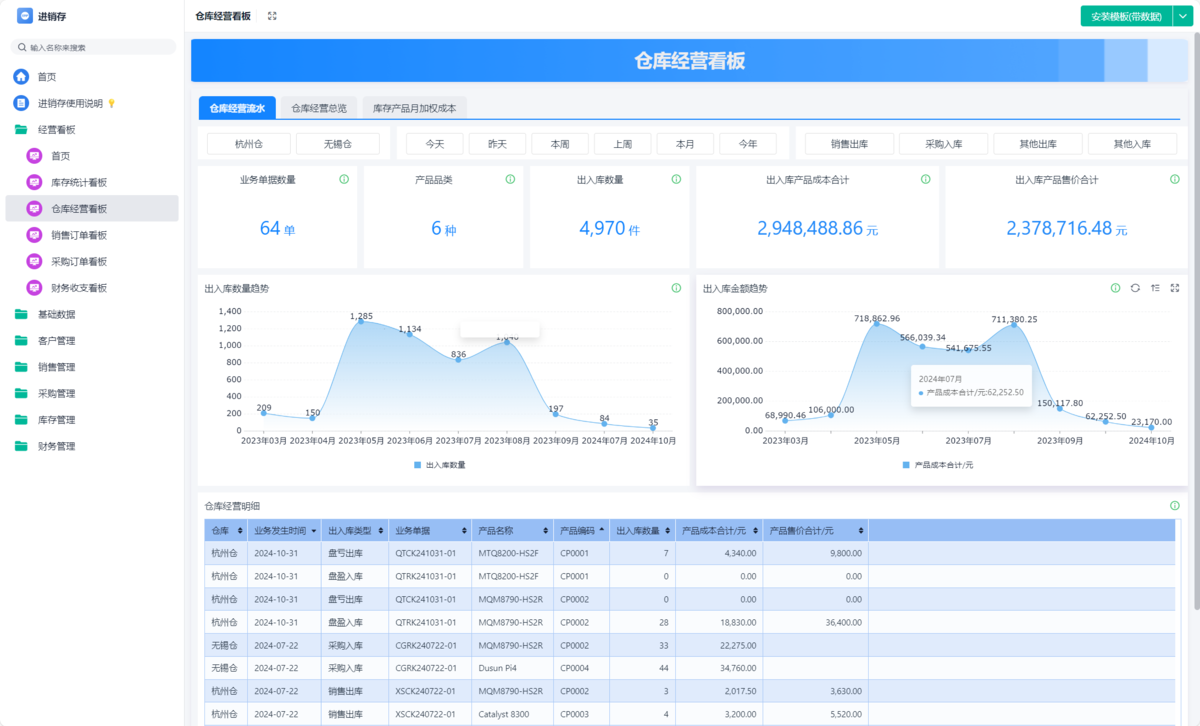Image resolution: width=1200 pixels, height=726 pixels.
Task: Click the 输入名称来搜索 search field
Action: click(x=95, y=47)
